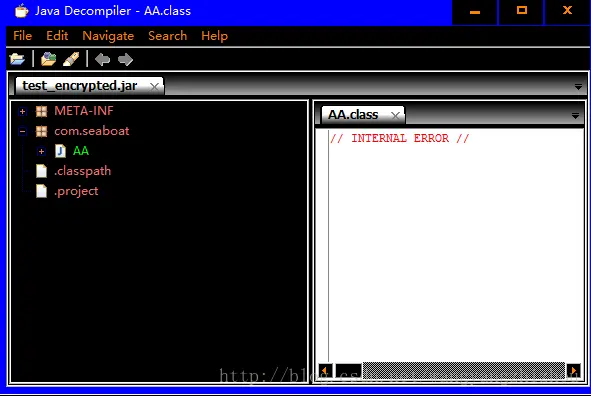Close the test_encrypted.jar tab
Image resolution: width=591 pixels, height=396 pixels.
(154, 87)
